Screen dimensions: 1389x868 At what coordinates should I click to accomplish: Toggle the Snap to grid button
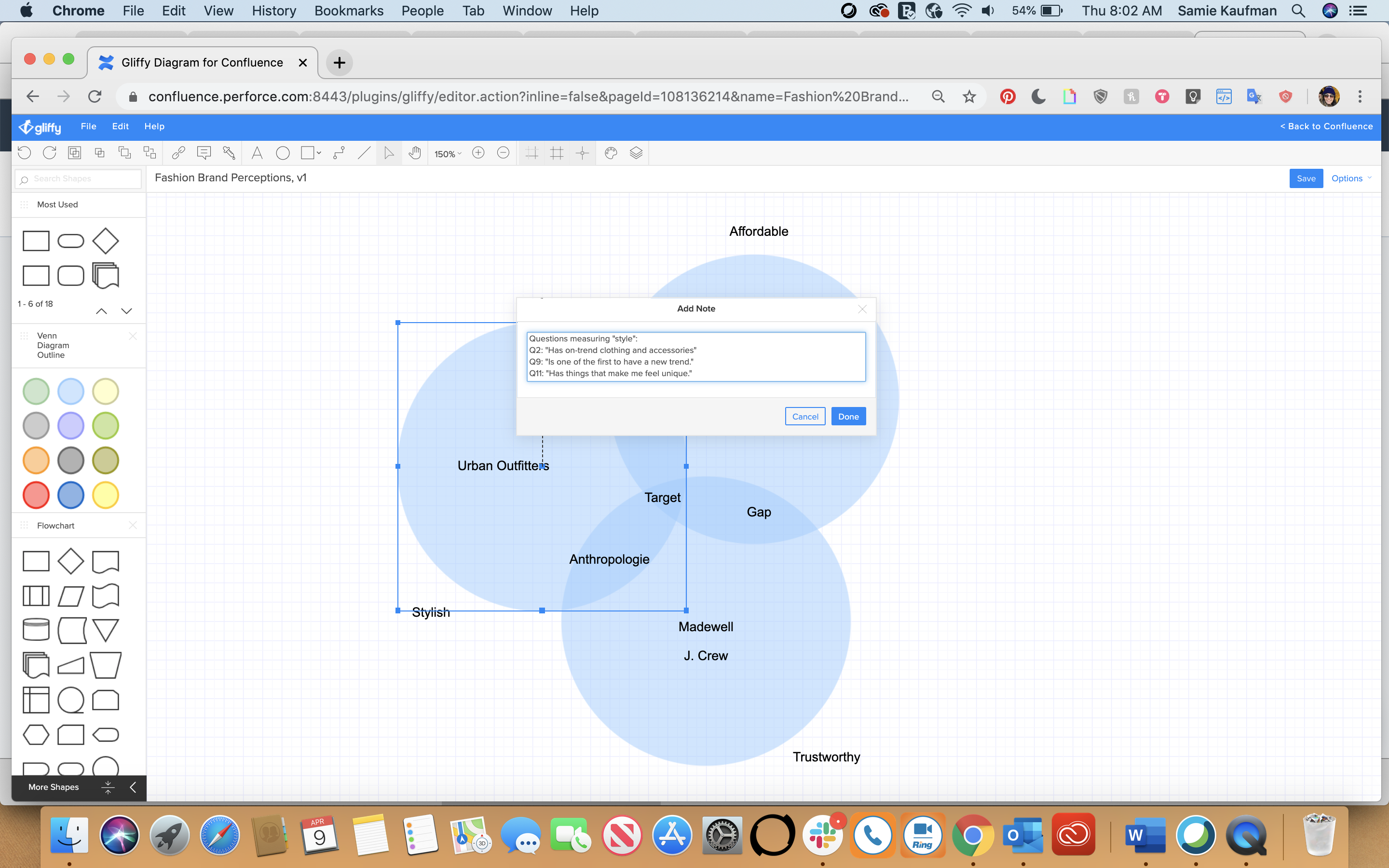(x=557, y=153)
